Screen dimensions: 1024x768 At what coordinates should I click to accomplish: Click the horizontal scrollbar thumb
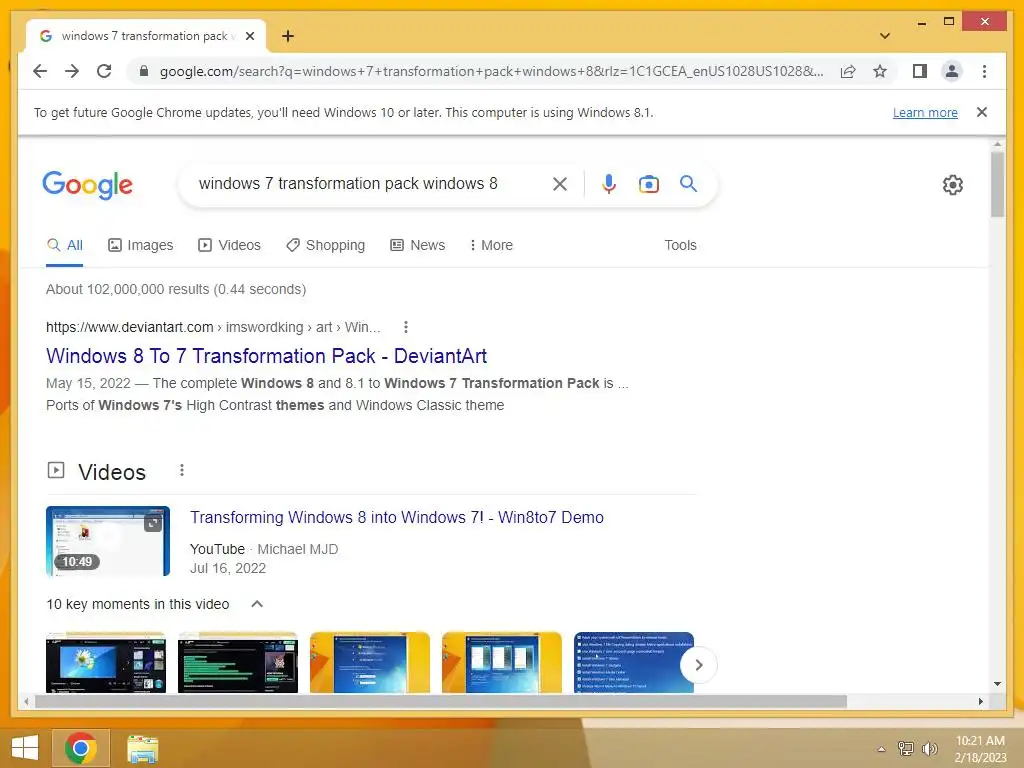point(441,701)
